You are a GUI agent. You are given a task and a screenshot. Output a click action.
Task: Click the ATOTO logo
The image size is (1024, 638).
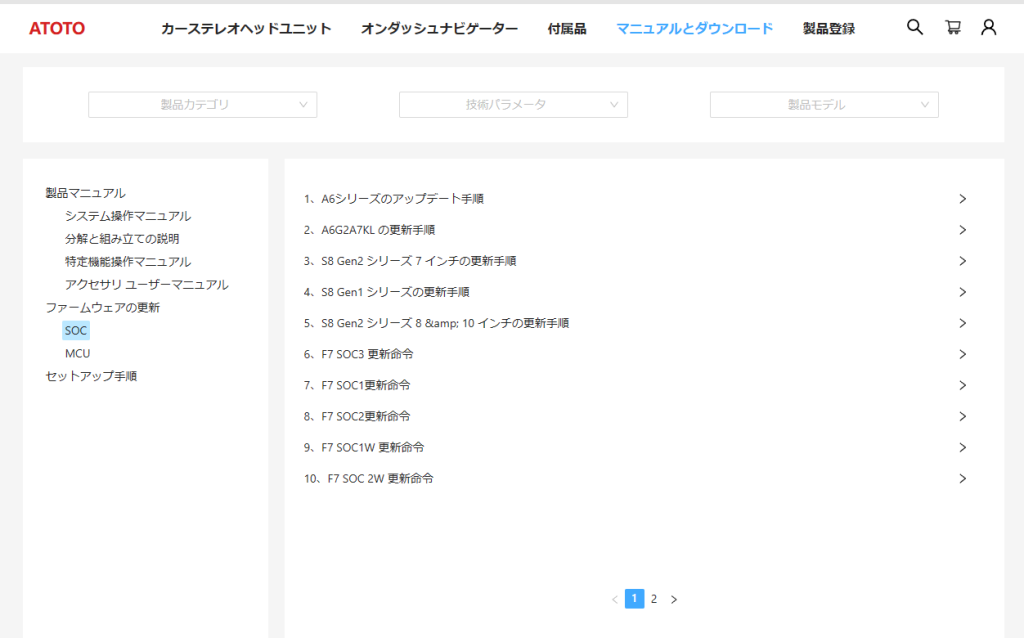click(x=57, y=28)
